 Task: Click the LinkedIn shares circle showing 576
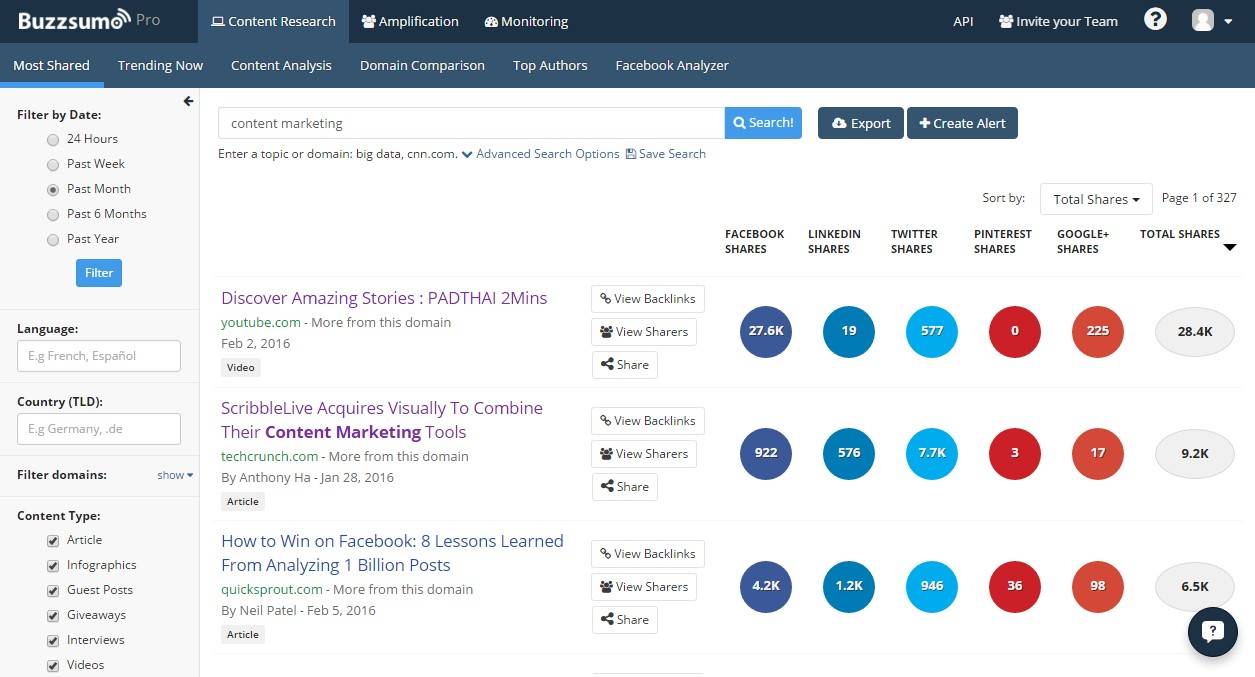849,453
